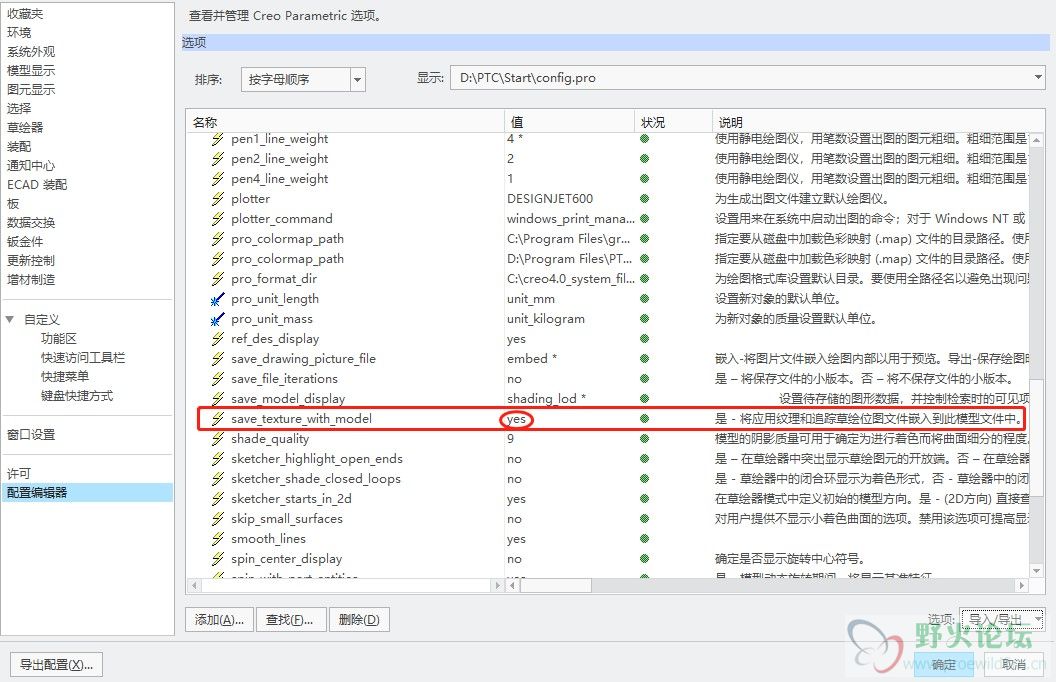Image resolution: width=1056 pixels, height=682 pixels.
Task: Open the 排序 sort order dropdown
Action: [303, 79]
